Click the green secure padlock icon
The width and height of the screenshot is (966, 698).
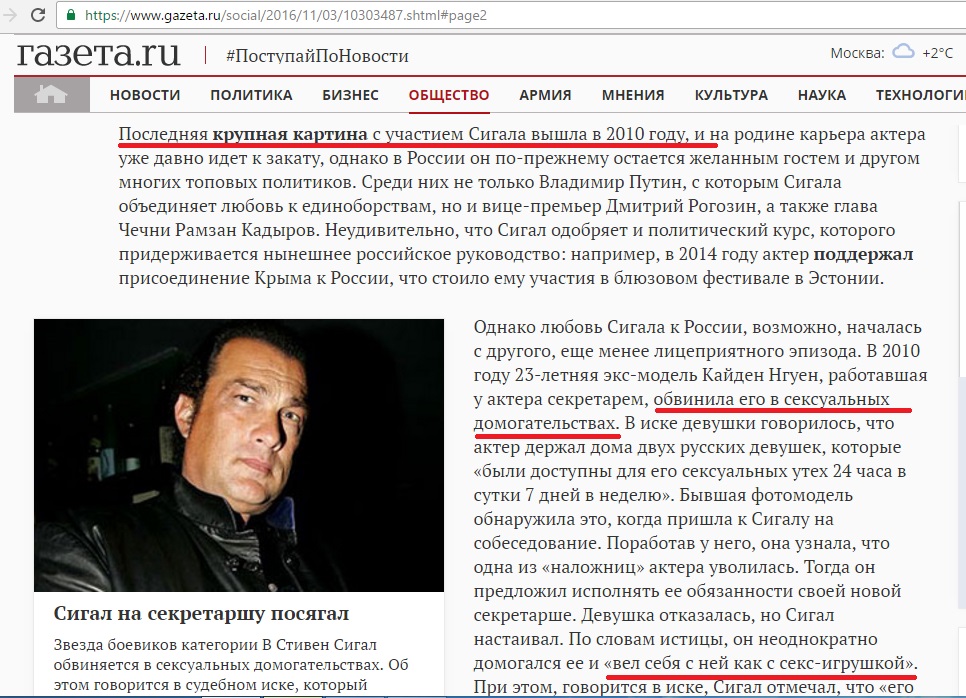pos(71,15)
